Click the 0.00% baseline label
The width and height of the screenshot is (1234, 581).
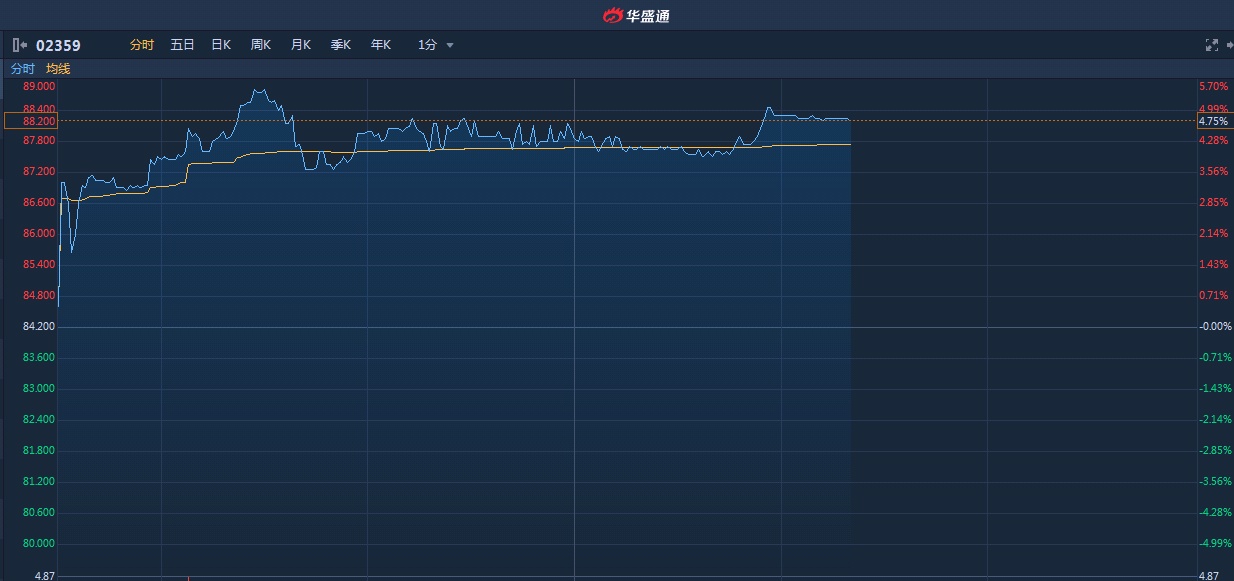pos(1215,327)
